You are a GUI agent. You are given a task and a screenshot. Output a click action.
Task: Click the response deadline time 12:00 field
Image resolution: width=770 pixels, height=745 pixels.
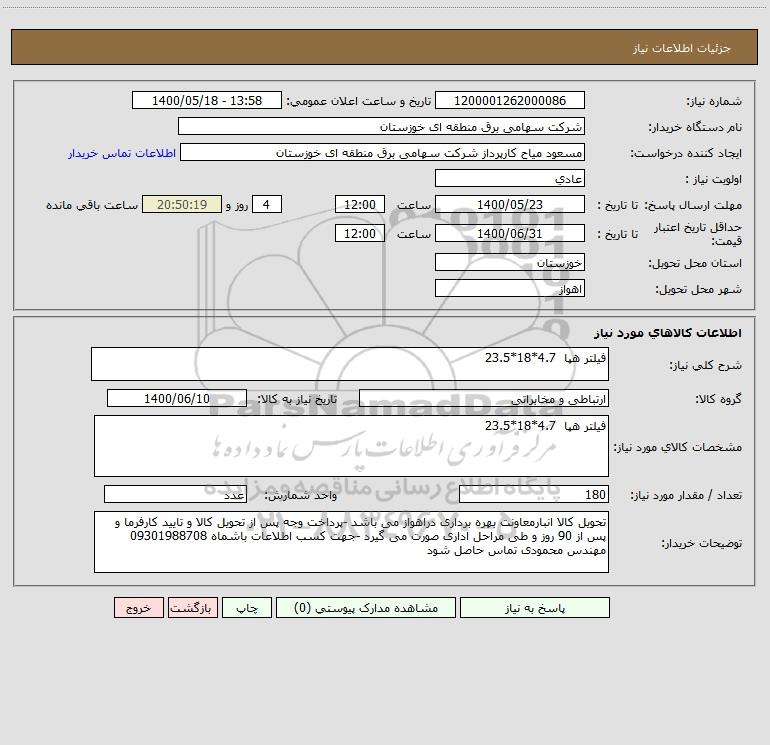pyautogui.click(x=359, y=204)
